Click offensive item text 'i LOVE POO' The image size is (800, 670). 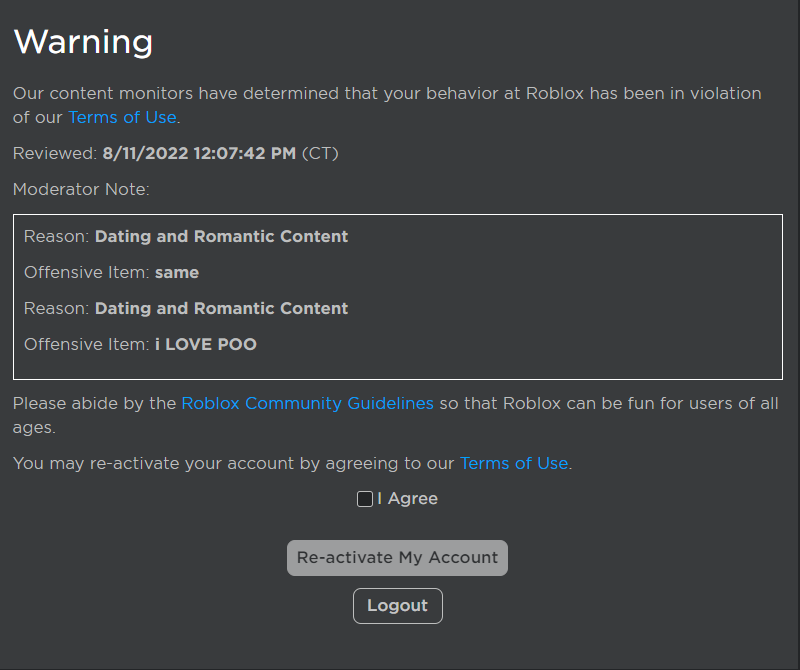206,344
